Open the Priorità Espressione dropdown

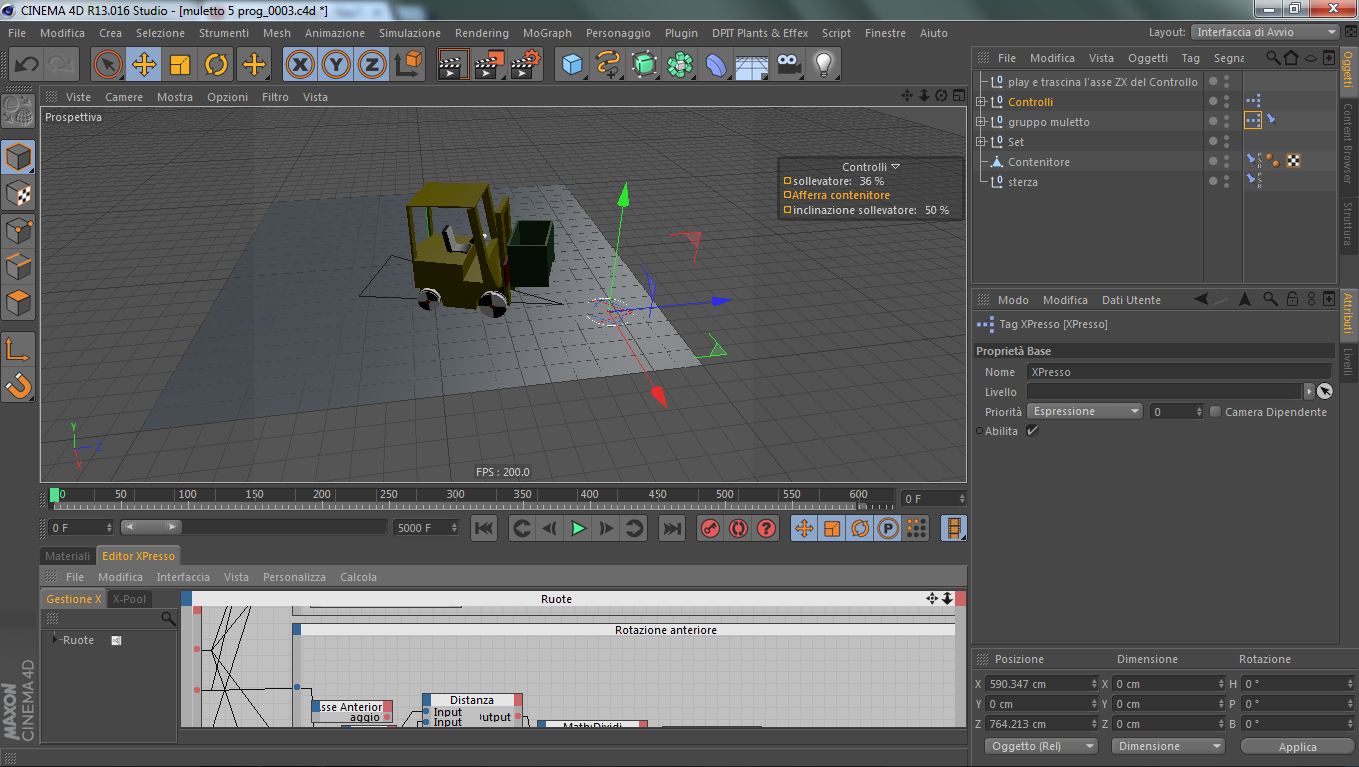[x=1085, y=412]
